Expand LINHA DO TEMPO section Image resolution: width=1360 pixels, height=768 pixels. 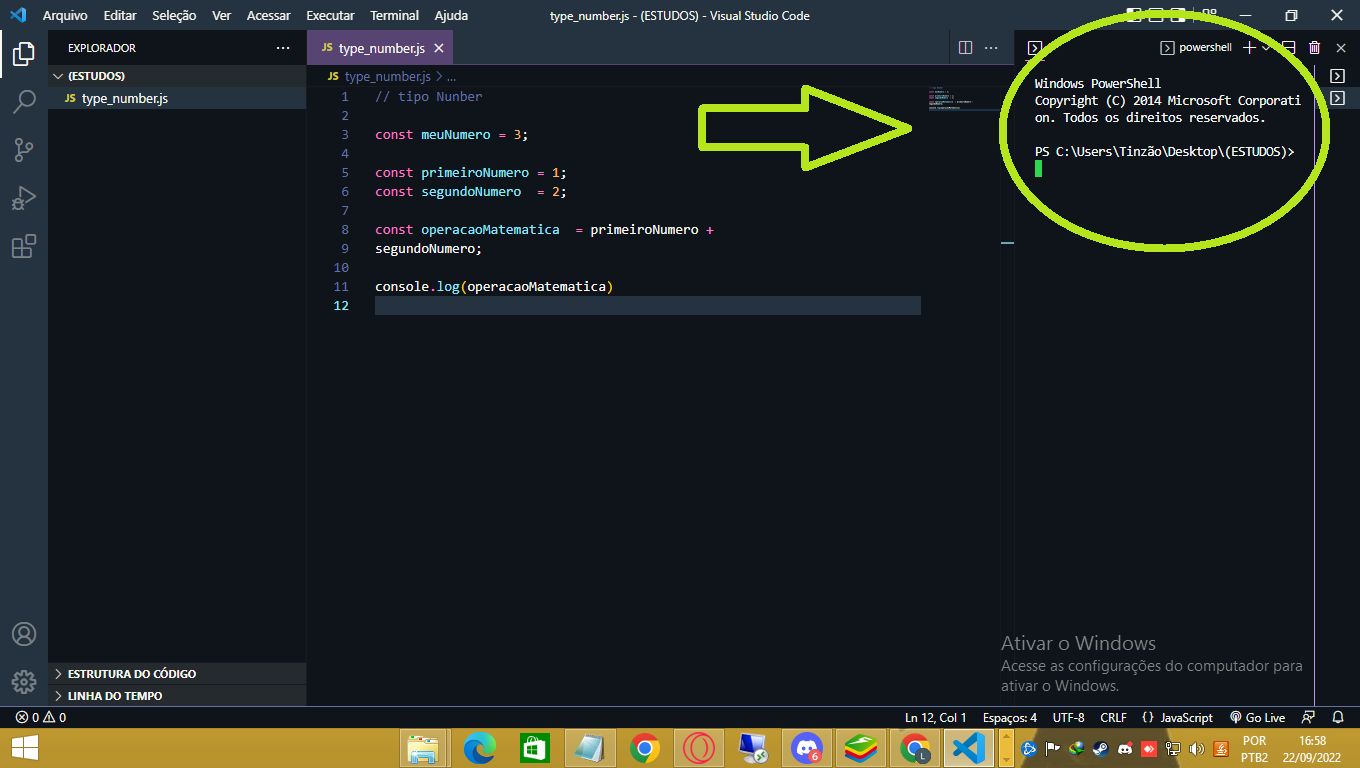177,696
